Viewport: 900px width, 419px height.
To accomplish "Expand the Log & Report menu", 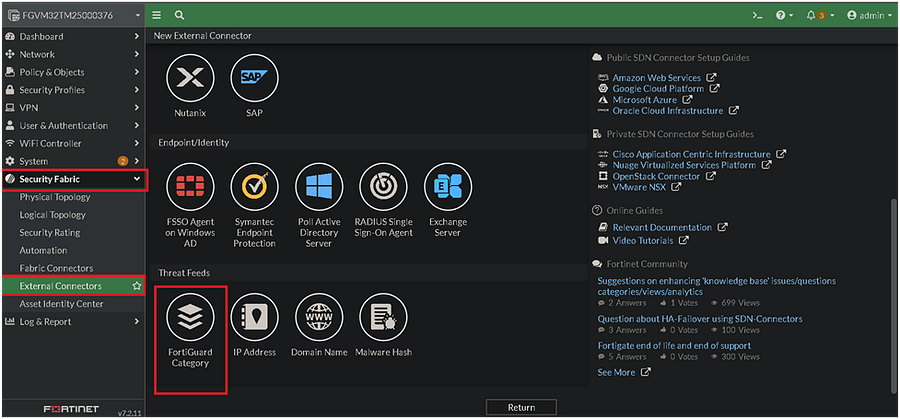I will tap(73, 321).
